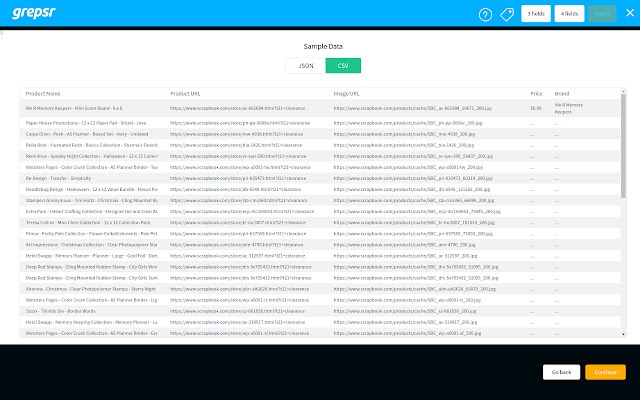Image resolution: width=640 pixels, height=400 pixels.
Task: Select the Art Impressions Christmas Collection row
Action: tap(320, 244)
